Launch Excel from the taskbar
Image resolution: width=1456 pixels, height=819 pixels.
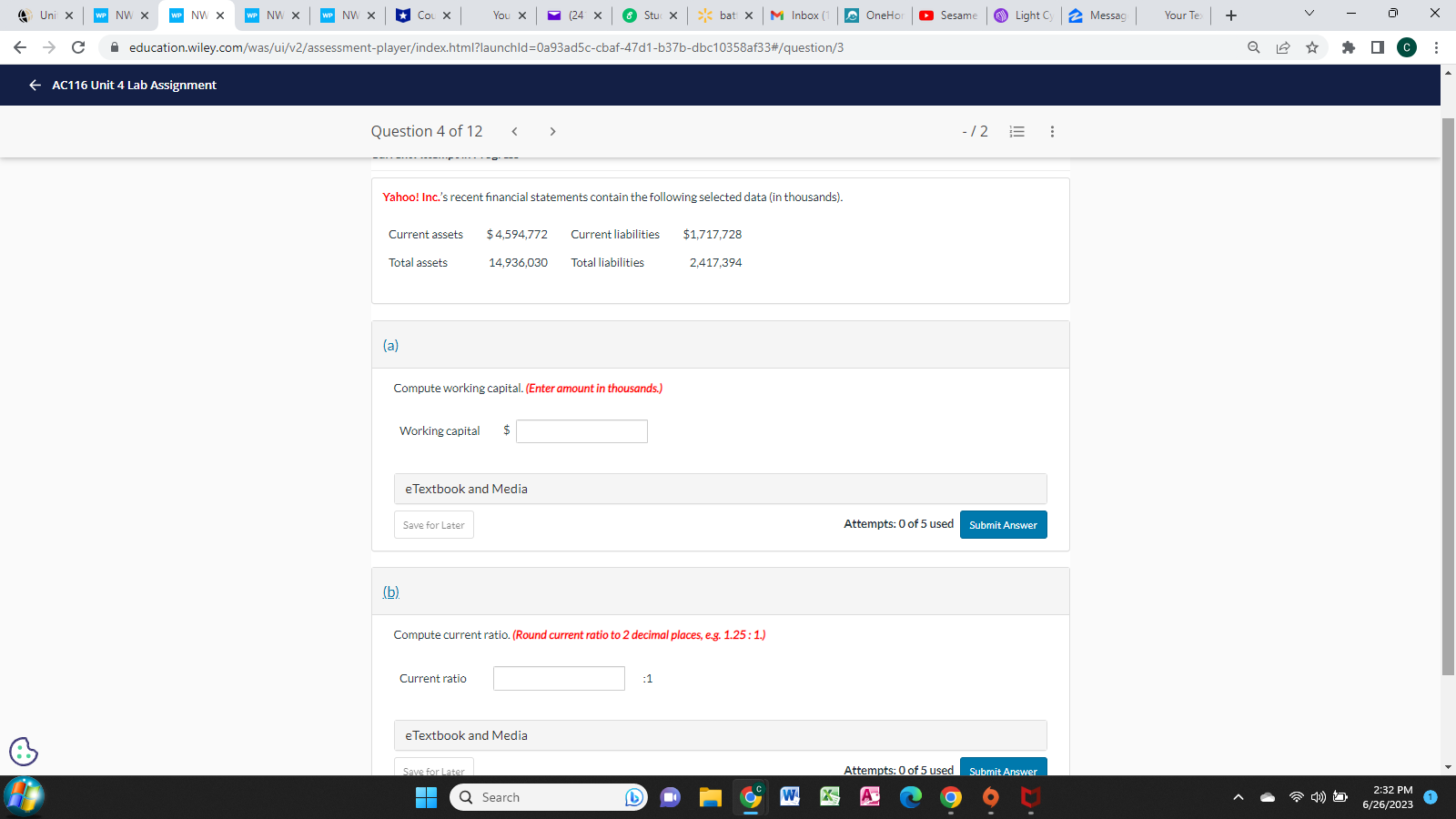point(829,797)
